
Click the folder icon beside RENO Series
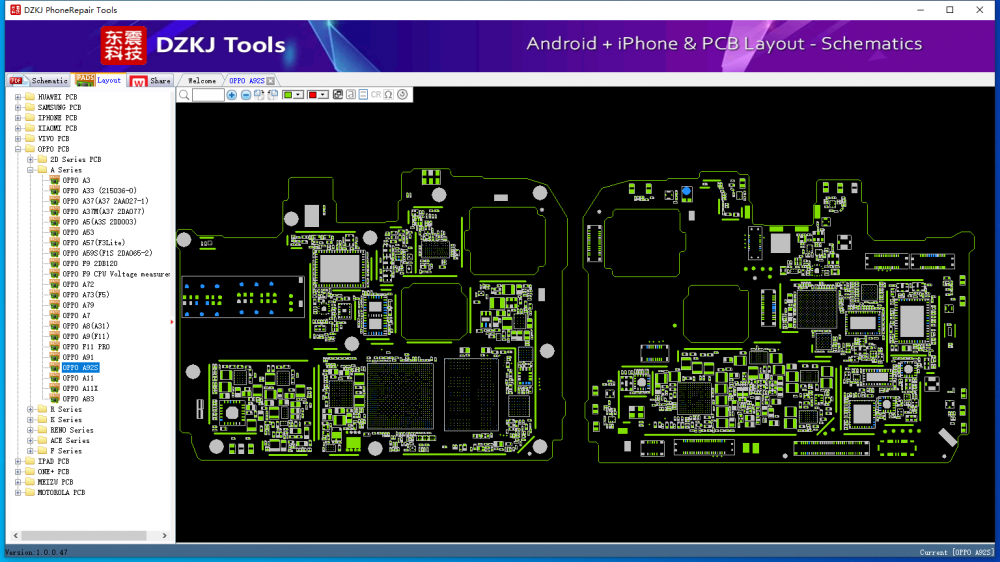click(42, 430)
